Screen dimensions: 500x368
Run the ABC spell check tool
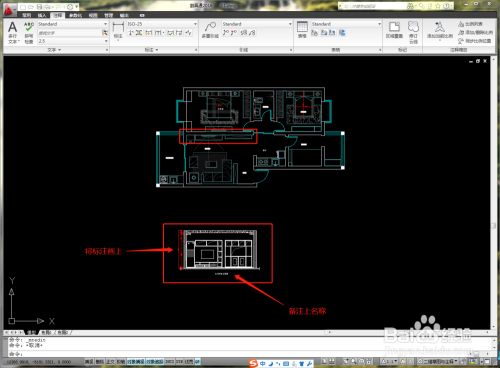click(29, 27)
